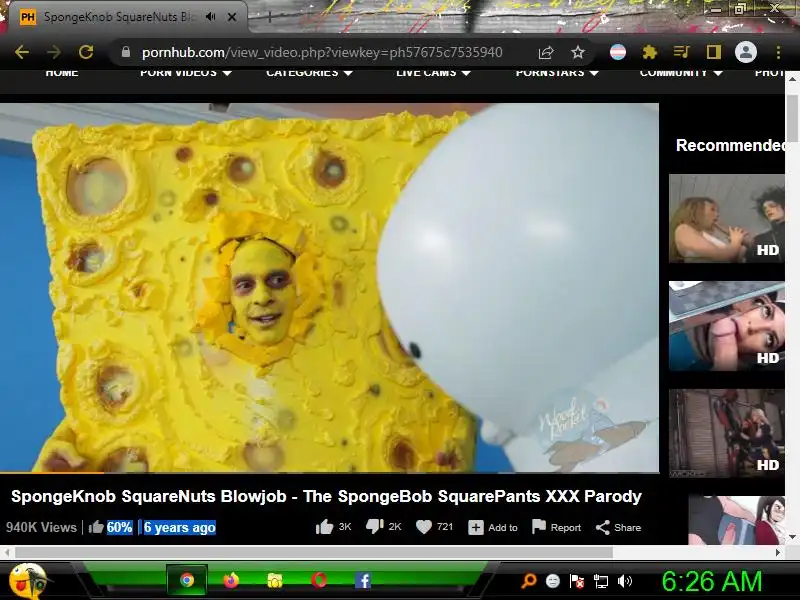Click the vertical page scrollbar thumb
The width and height of the screenshot is (800, 600).
pyautogui.click(x=792, y=118)
